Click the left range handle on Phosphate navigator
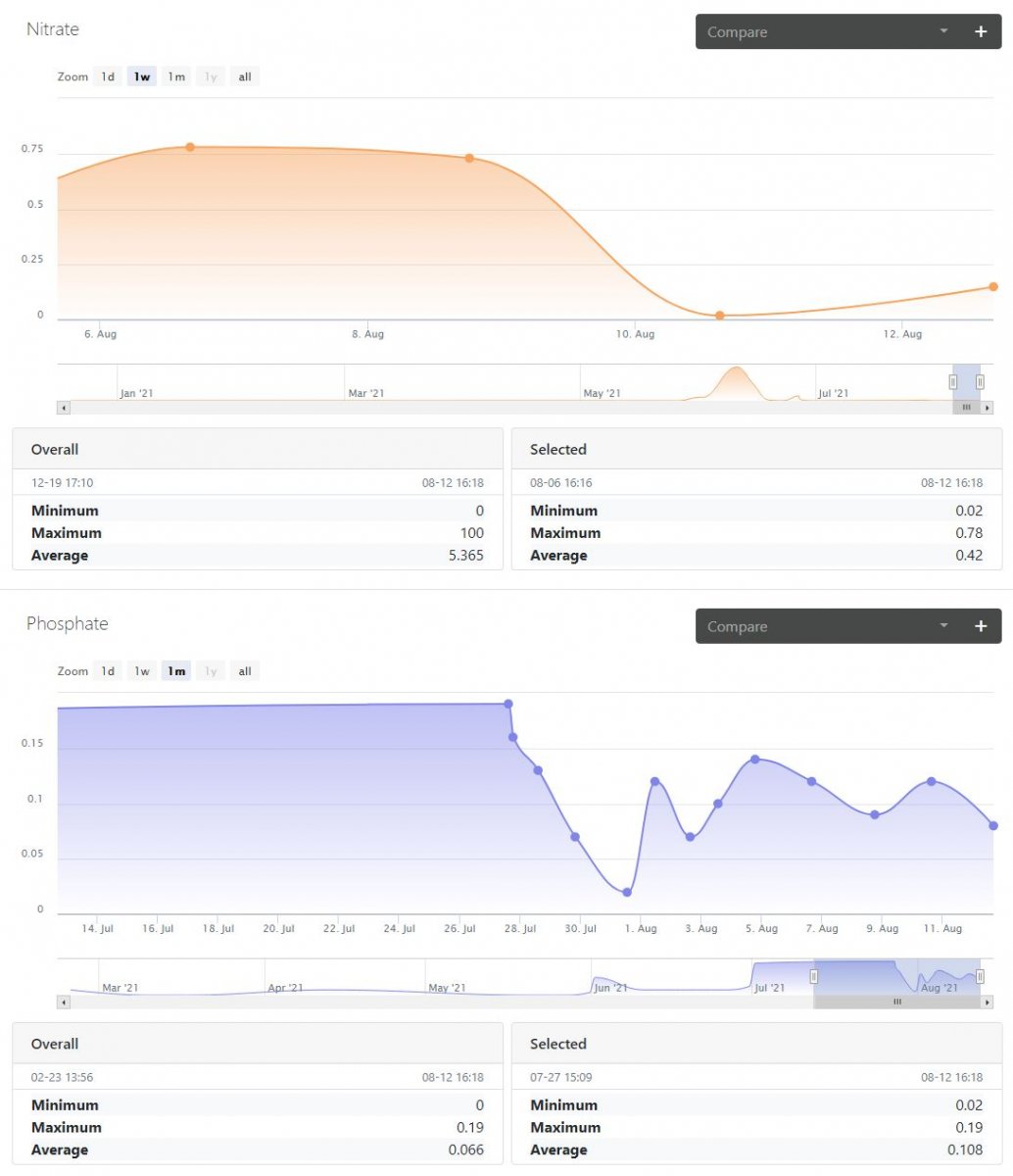This screenshot has width=1013, height=1176. [813, 977]
